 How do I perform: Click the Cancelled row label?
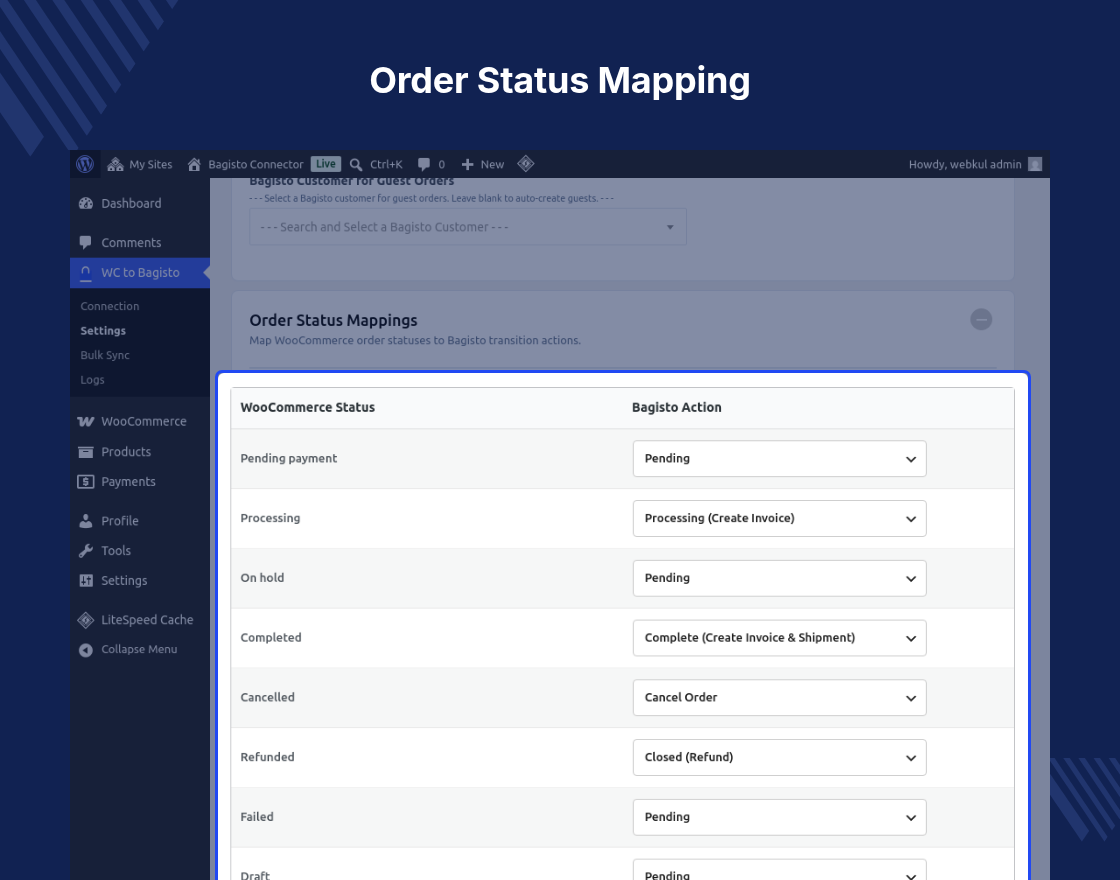click(x=267, y=698)
